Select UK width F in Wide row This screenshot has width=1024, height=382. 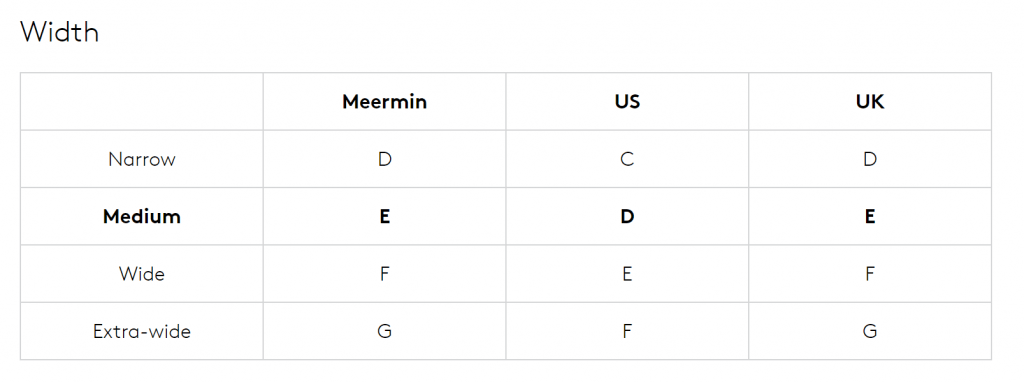click(870, 274)
